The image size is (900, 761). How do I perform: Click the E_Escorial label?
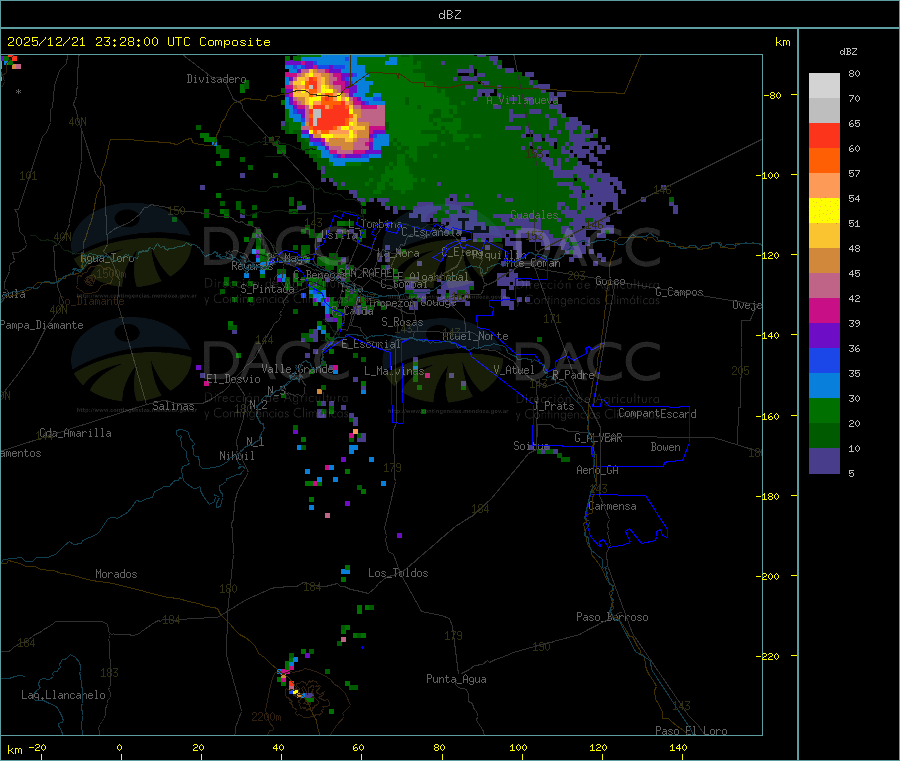(370, 344)
